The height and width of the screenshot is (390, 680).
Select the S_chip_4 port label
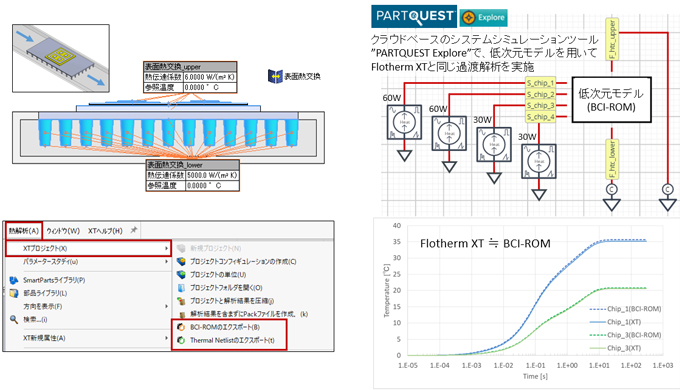(540, 117)
